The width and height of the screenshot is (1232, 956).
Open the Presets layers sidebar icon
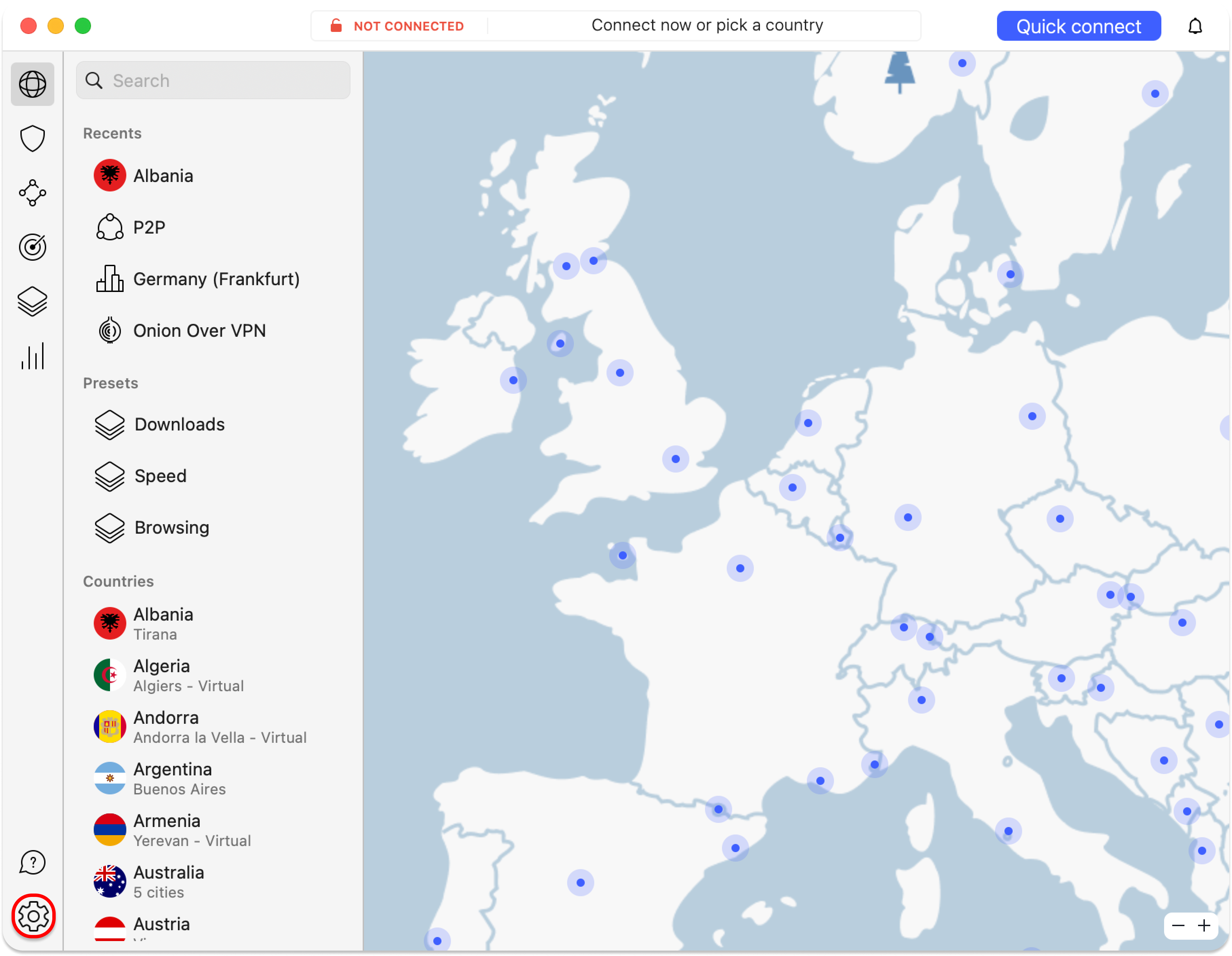click(32, 301)
